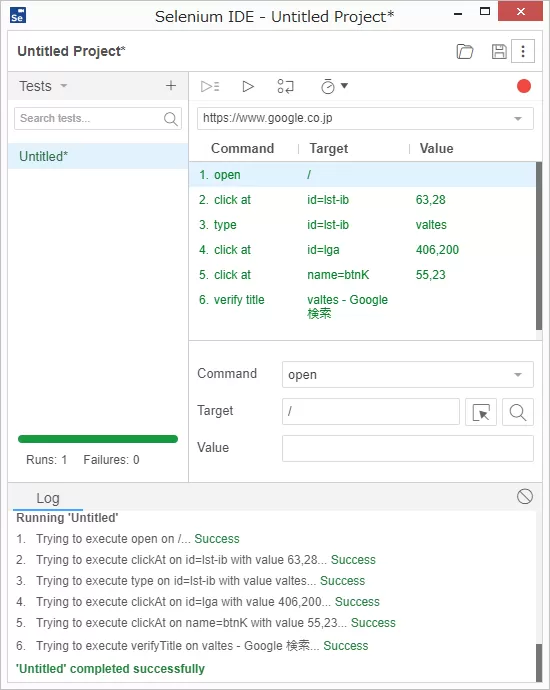Open the Command combo box showing open
550x690 pixels.
coord(407,374)
